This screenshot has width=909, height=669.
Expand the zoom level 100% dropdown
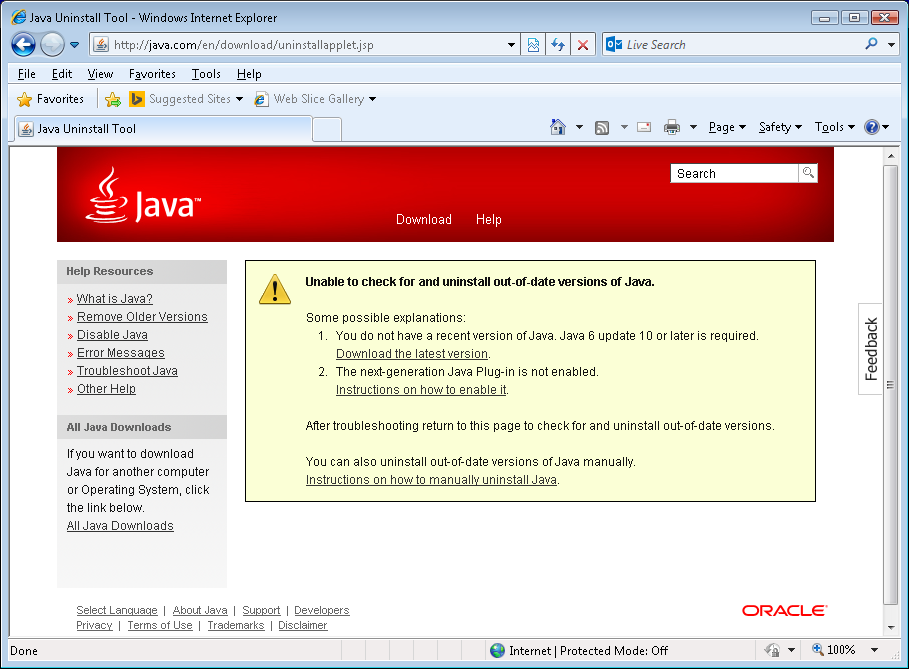click(x=875, y=650)
